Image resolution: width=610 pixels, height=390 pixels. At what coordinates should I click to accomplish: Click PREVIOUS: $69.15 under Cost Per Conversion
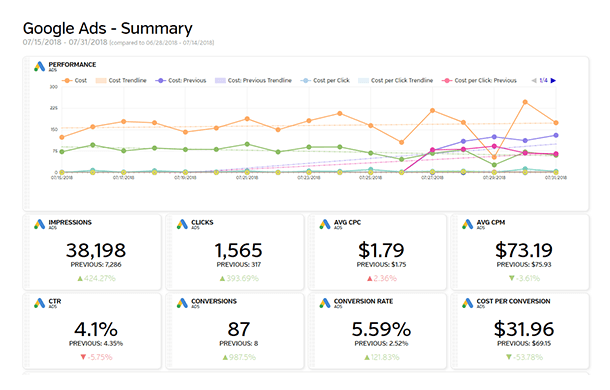coord(524,344)
